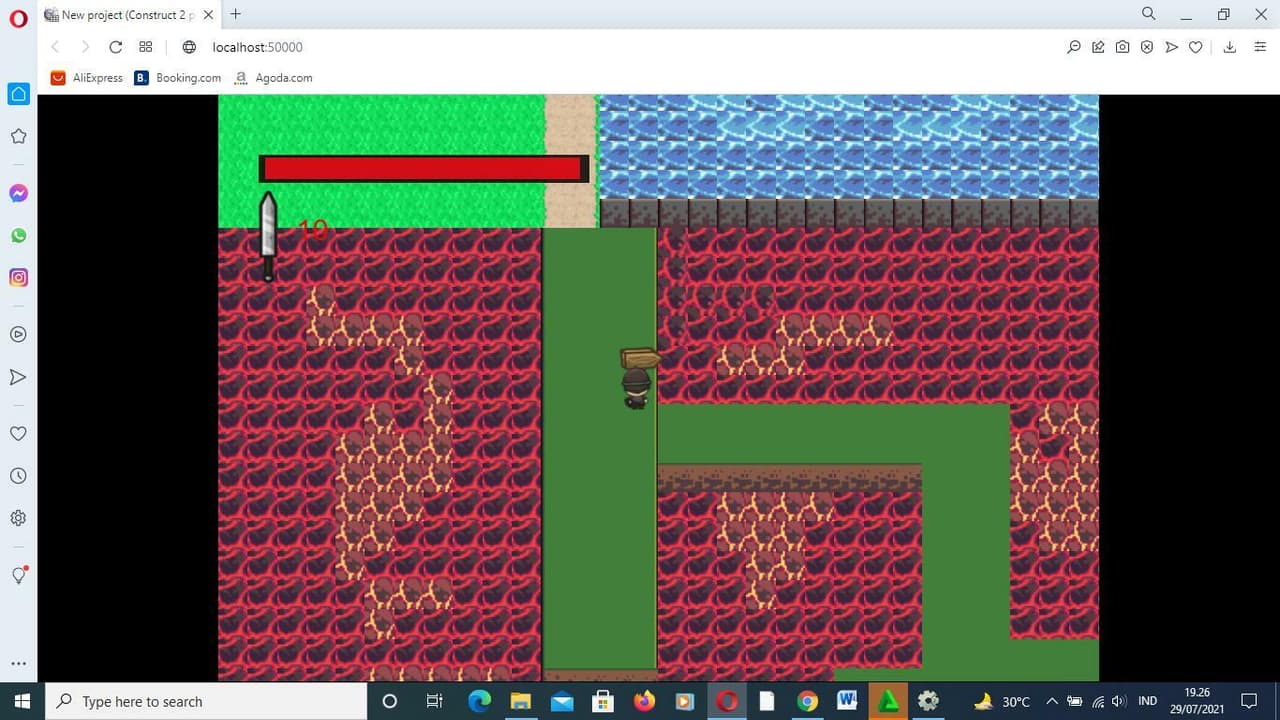1280x720 pixels.
Task: Go forward to next page
Action: [85, 47]
